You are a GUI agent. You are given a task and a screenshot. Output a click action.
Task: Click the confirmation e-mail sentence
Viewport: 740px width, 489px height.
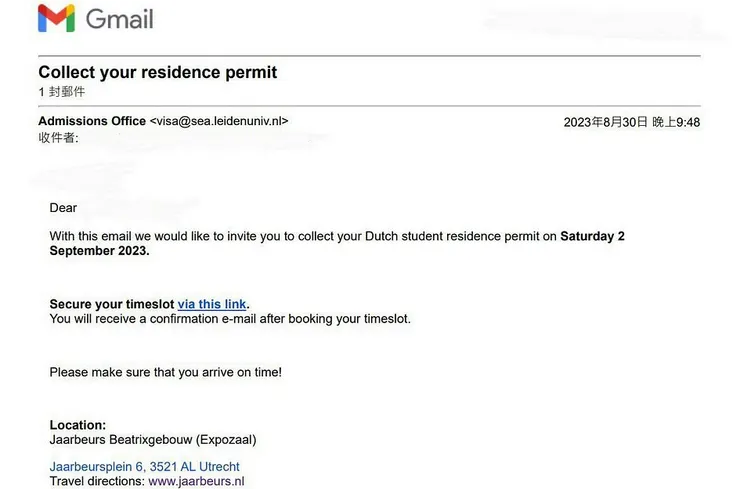click(x=230, y=319)
